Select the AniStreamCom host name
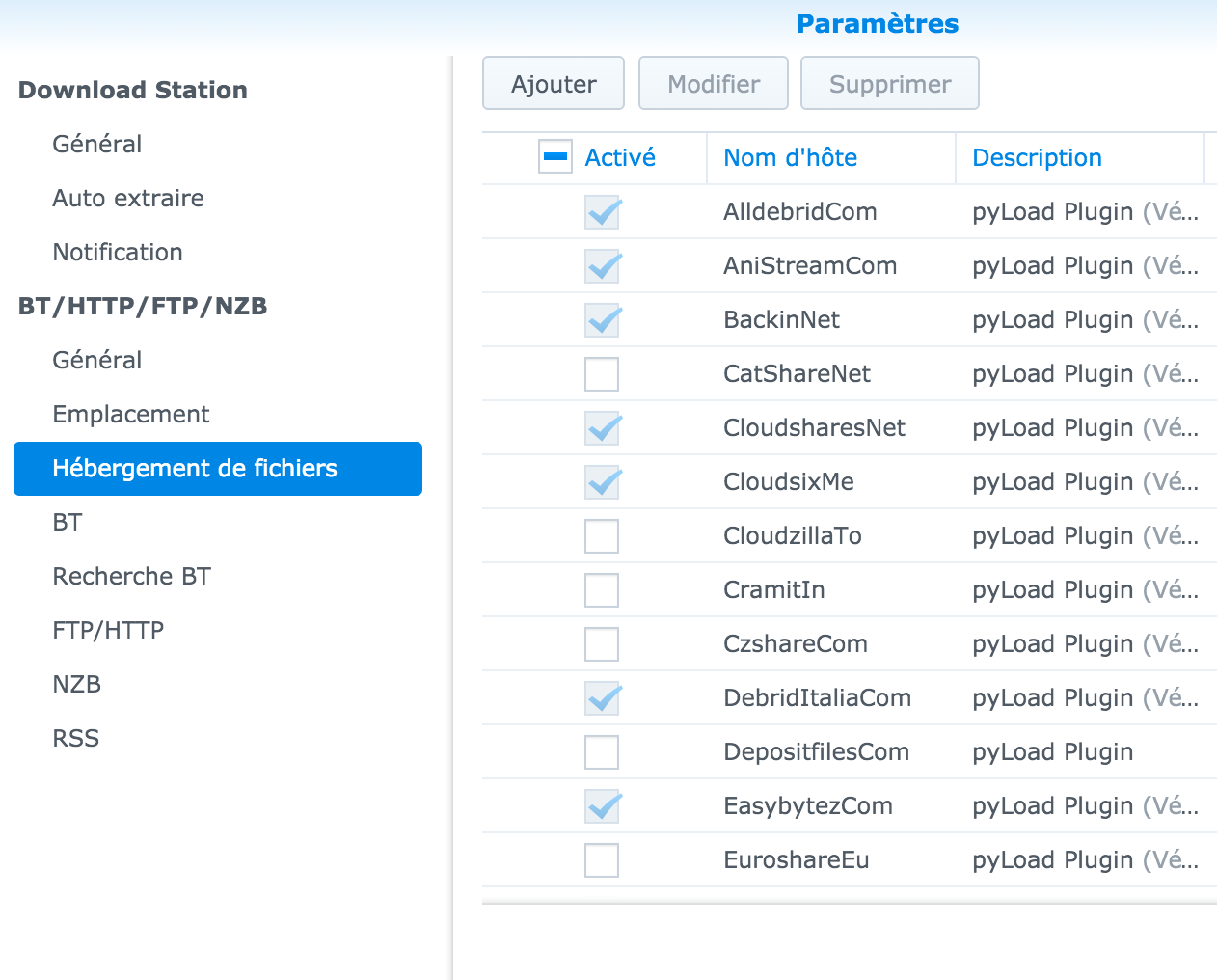1217x980 pixels. 810,265
